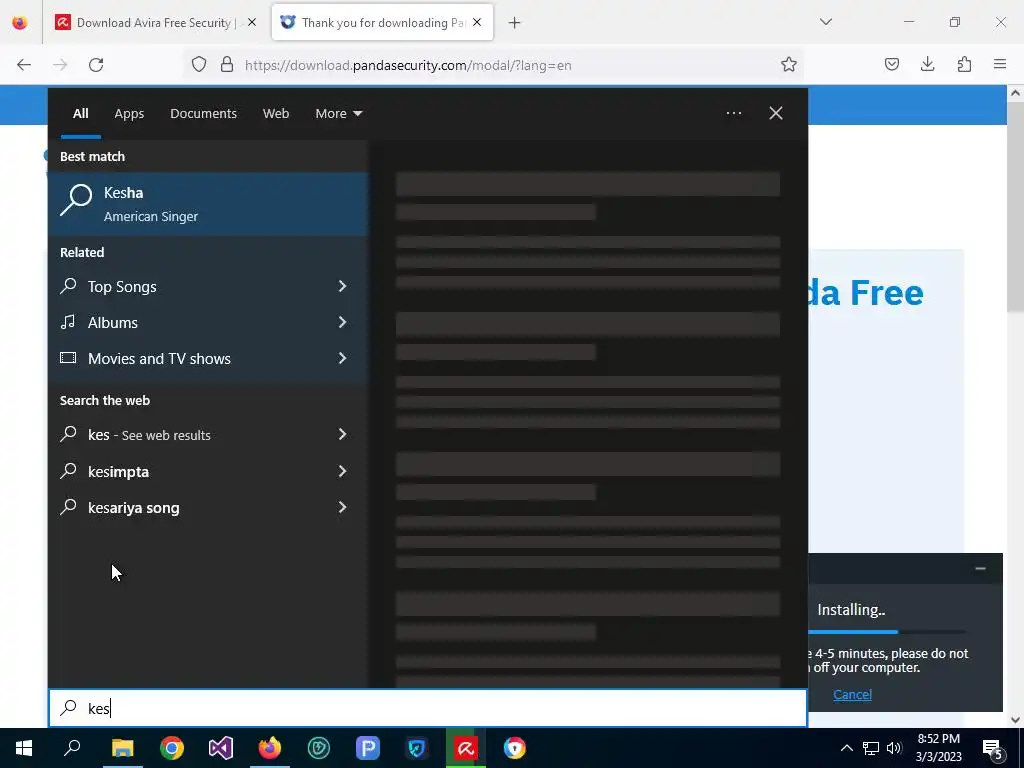Viewport: 1024px width, 768px height.
Task: Click the Albums music note icon
Action: click(x=68, y=322)
